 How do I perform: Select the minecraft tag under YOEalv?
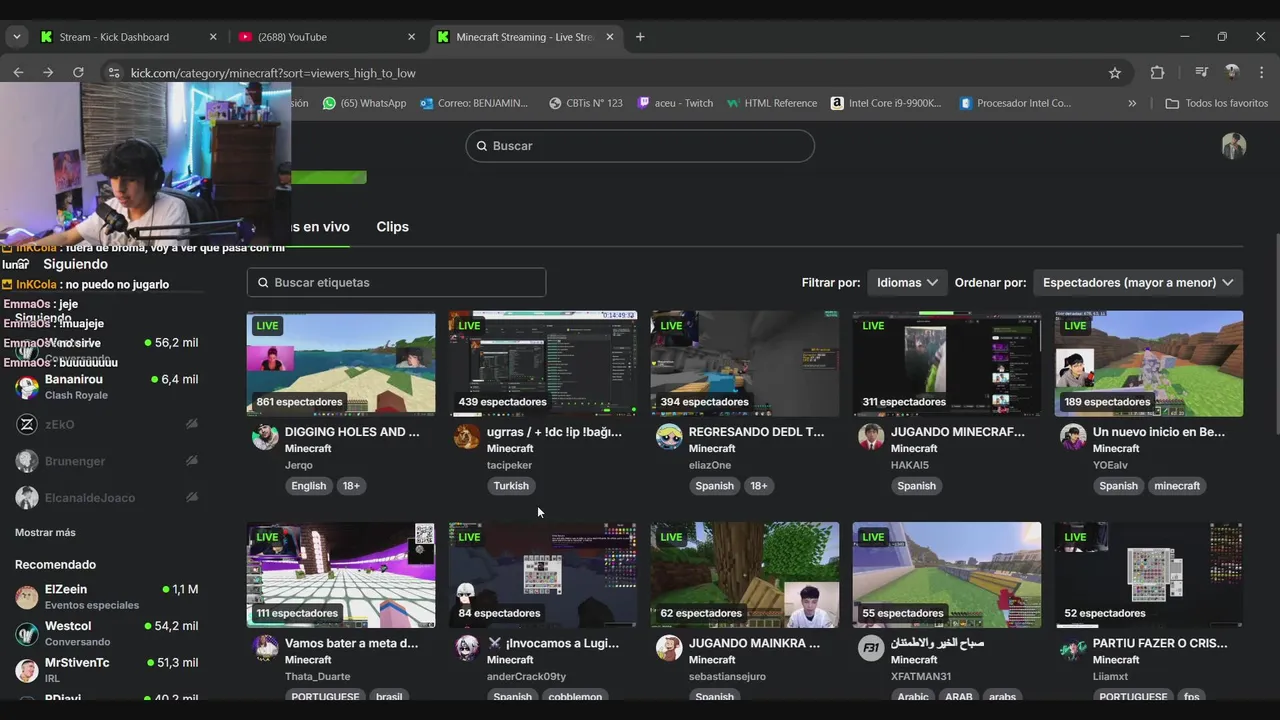click(x=1177, y=486)
